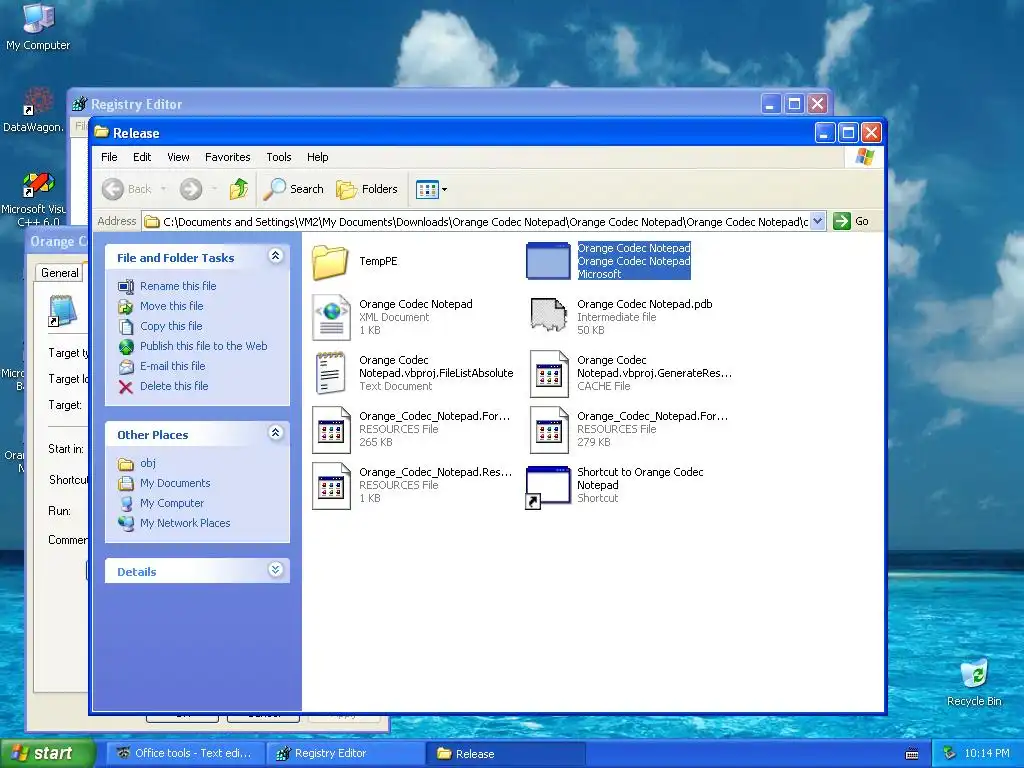Select the Orange Codec Notepad.pdb file icon
Screen dimensions: 1024x768
[548, 314]
